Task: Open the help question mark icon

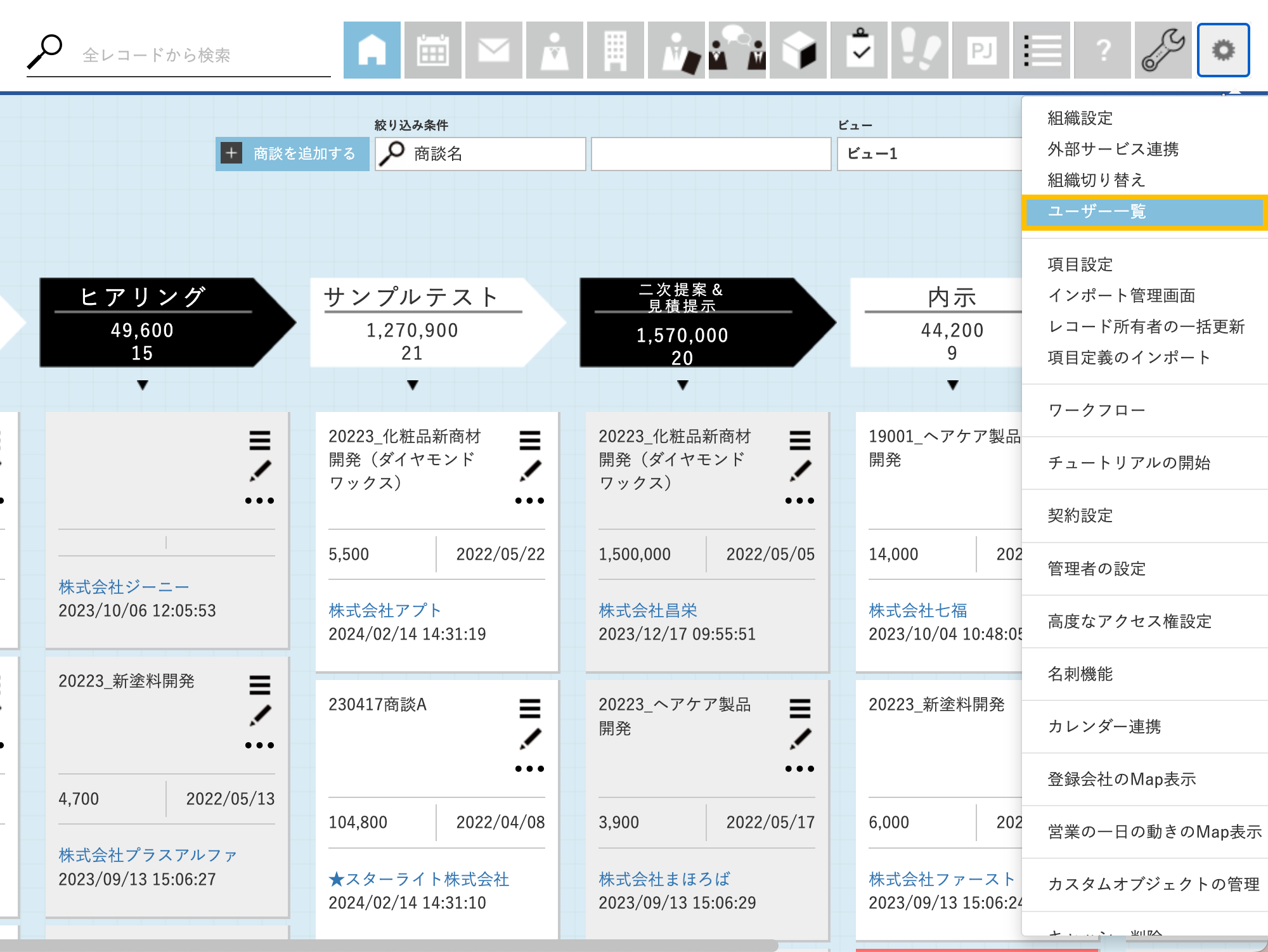Action: [x=1102, y=50]
